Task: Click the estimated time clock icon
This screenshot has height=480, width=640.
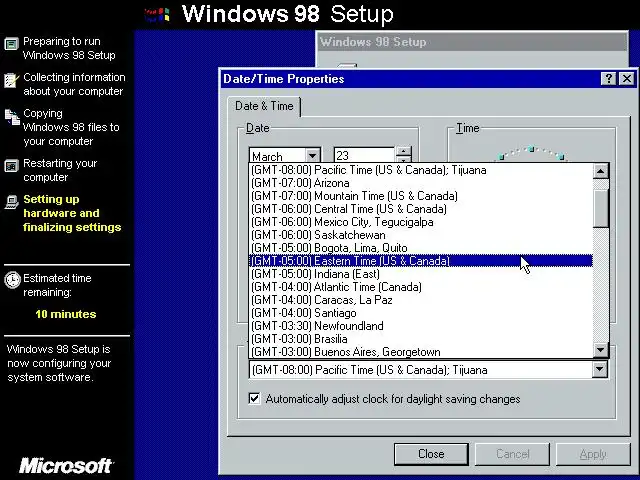Action: click(x=12, y=280)
